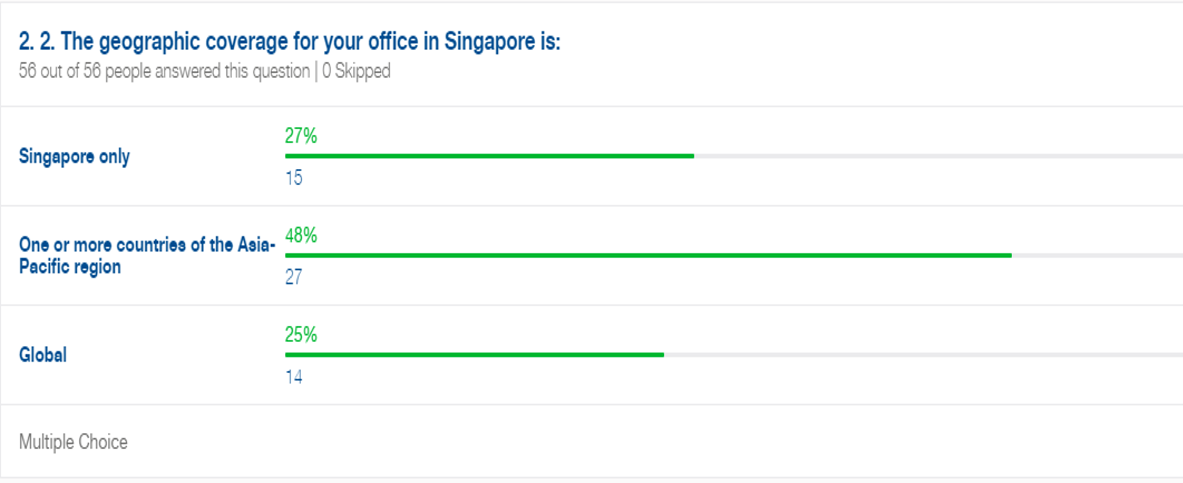Screen dimensions: 1183x483
Task: Click the question number '2. 2.' prefix
Action: coord(33,42)
